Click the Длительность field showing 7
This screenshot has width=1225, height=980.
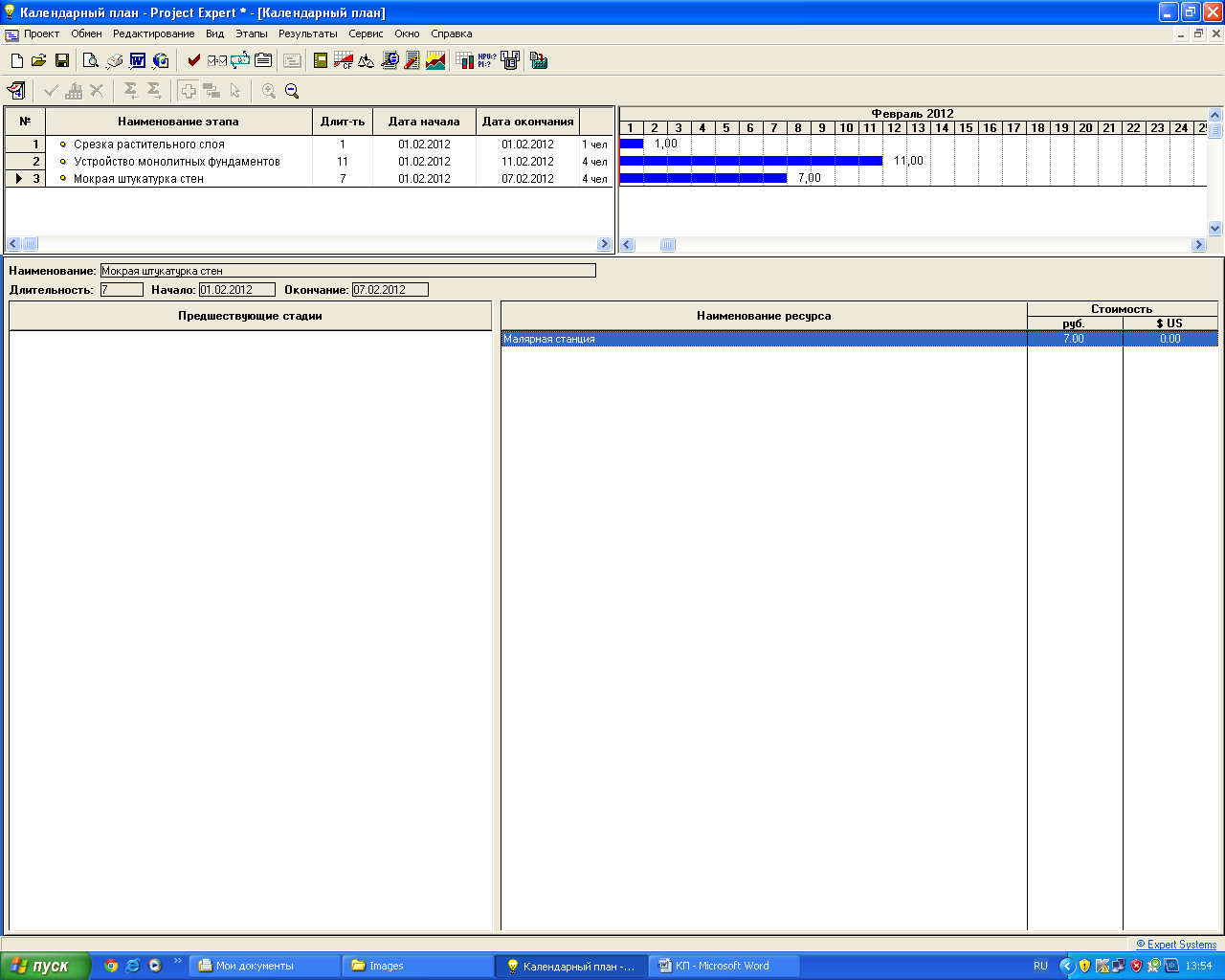pyautogui.click(x=122, y=290)
